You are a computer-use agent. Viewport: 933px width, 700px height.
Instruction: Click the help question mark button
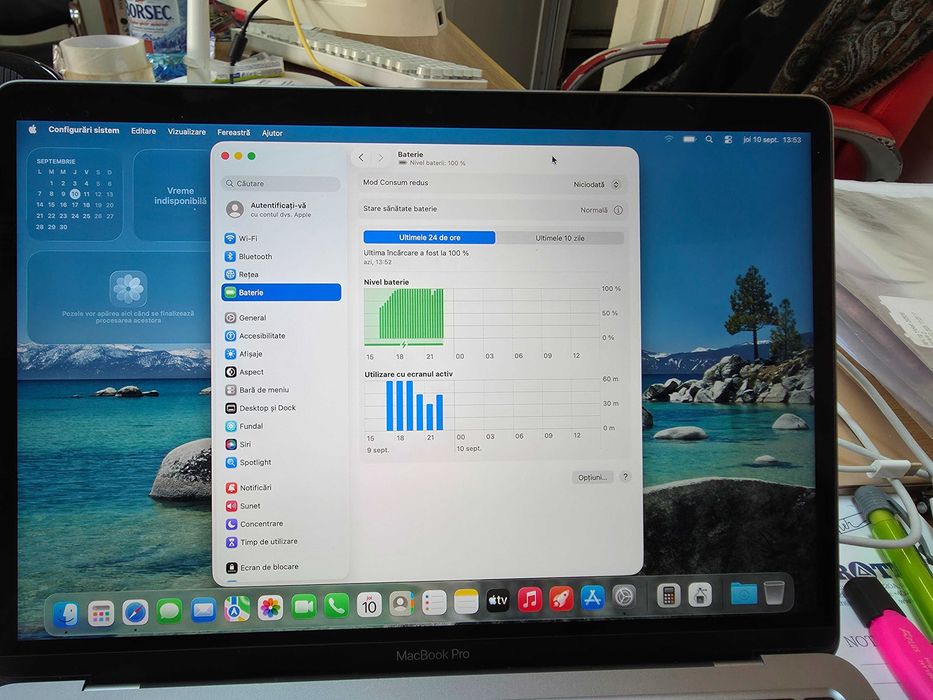(x=625, y=477)
